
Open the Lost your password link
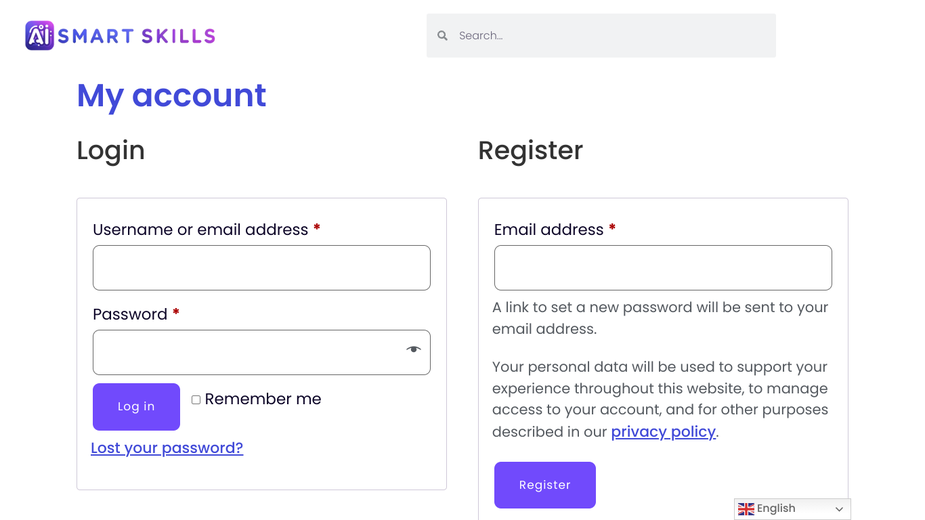(x=167, y=448)
